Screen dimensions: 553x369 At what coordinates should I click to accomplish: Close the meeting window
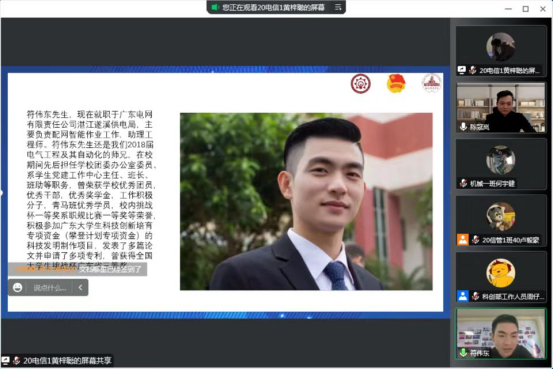coord(543,9)
